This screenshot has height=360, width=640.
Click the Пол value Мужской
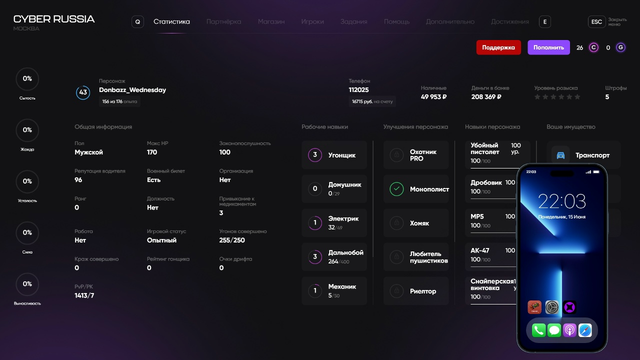coord(89,152)
